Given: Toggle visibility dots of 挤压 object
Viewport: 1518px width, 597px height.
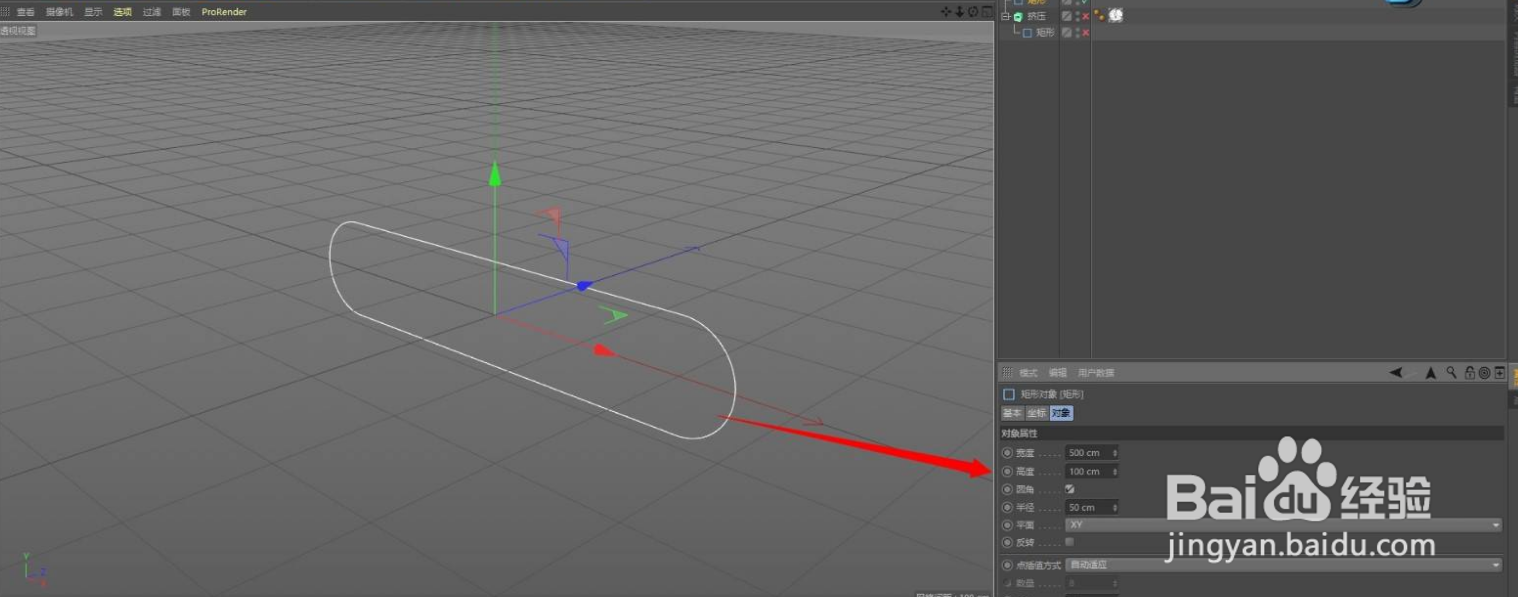Looking at the screenshot, I should point(1077,17).
